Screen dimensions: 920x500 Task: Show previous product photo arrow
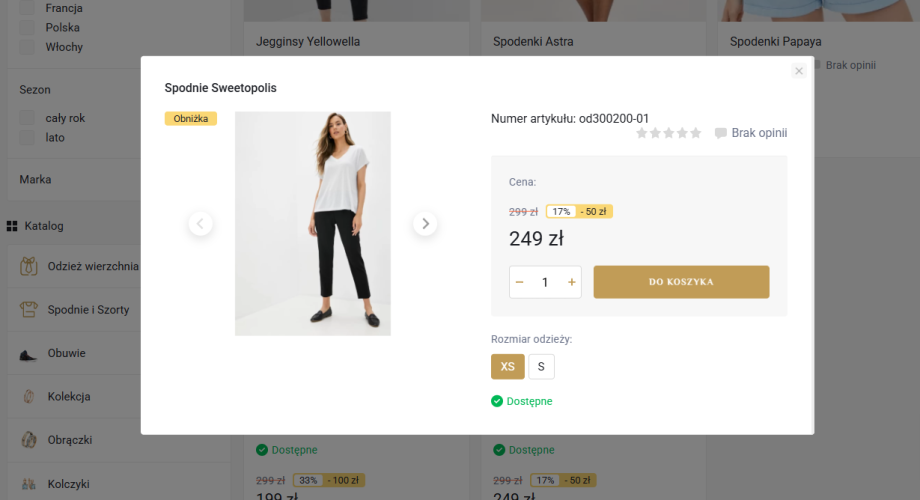(x=201, y=224)
